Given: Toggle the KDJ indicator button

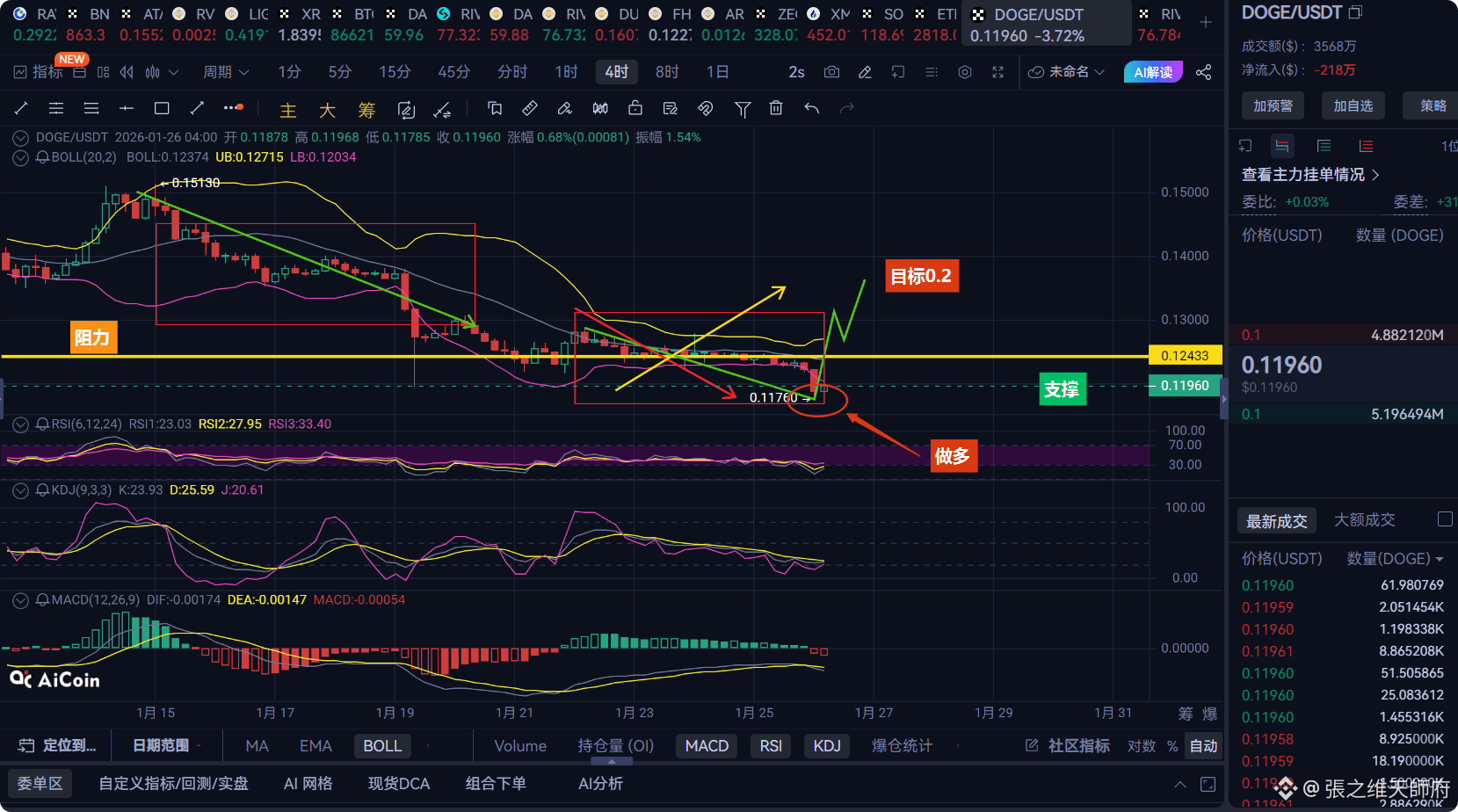Looking at the screenshot, I should click(x=827, y=746).
